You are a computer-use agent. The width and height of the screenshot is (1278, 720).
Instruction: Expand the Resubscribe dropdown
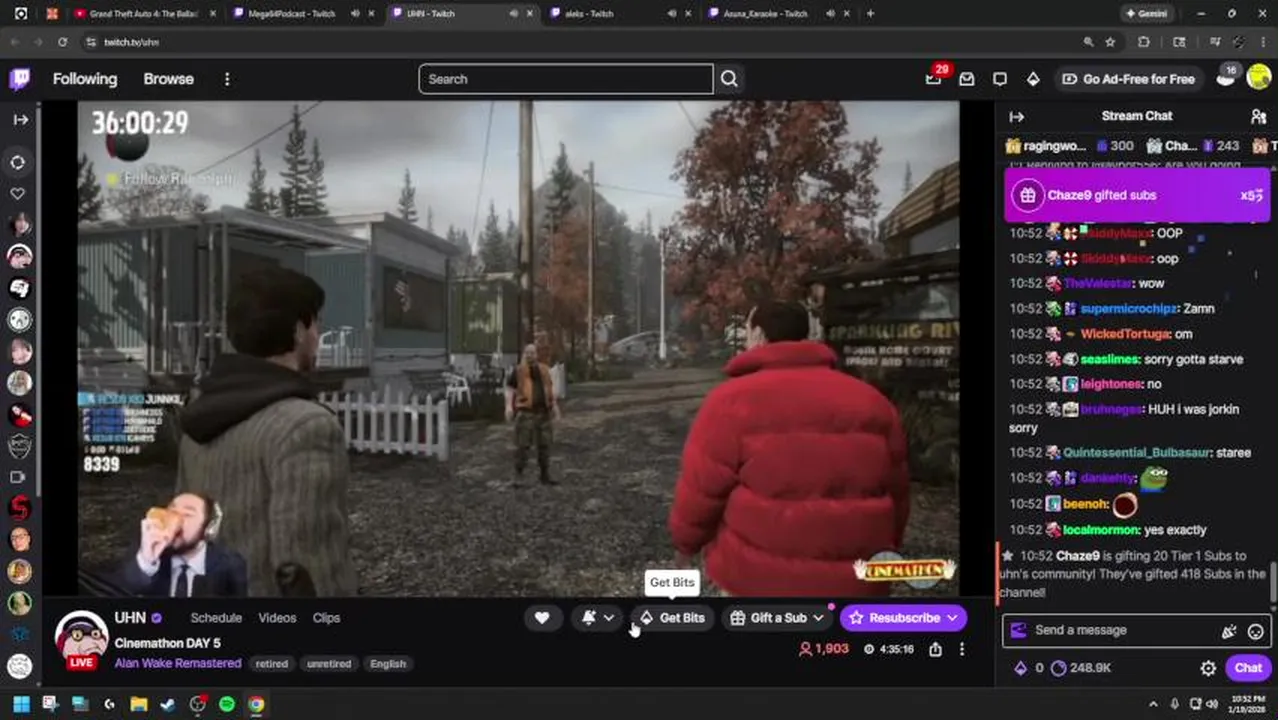pos(952,618)
